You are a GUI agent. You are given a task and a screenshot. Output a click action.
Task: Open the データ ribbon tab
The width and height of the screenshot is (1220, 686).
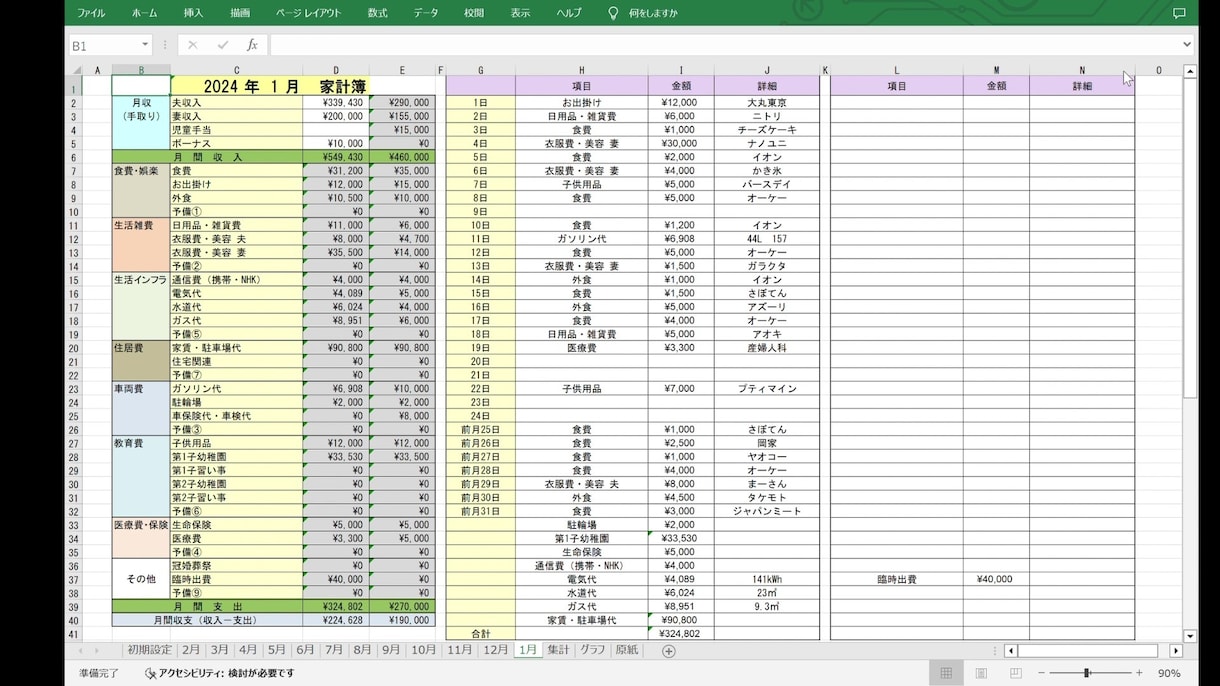tap(426, 13)
